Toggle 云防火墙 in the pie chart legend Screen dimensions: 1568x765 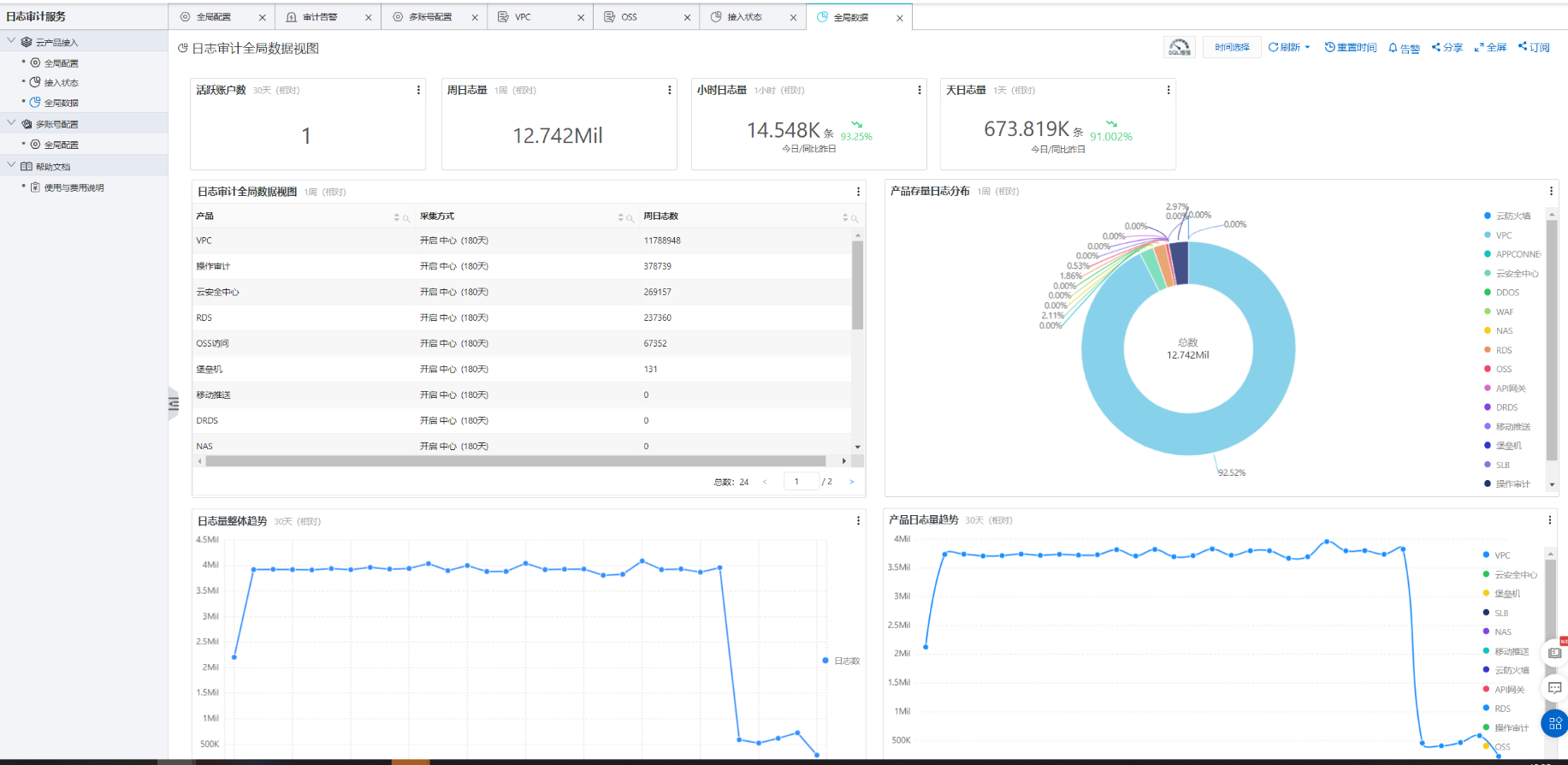coord(1507,216)
